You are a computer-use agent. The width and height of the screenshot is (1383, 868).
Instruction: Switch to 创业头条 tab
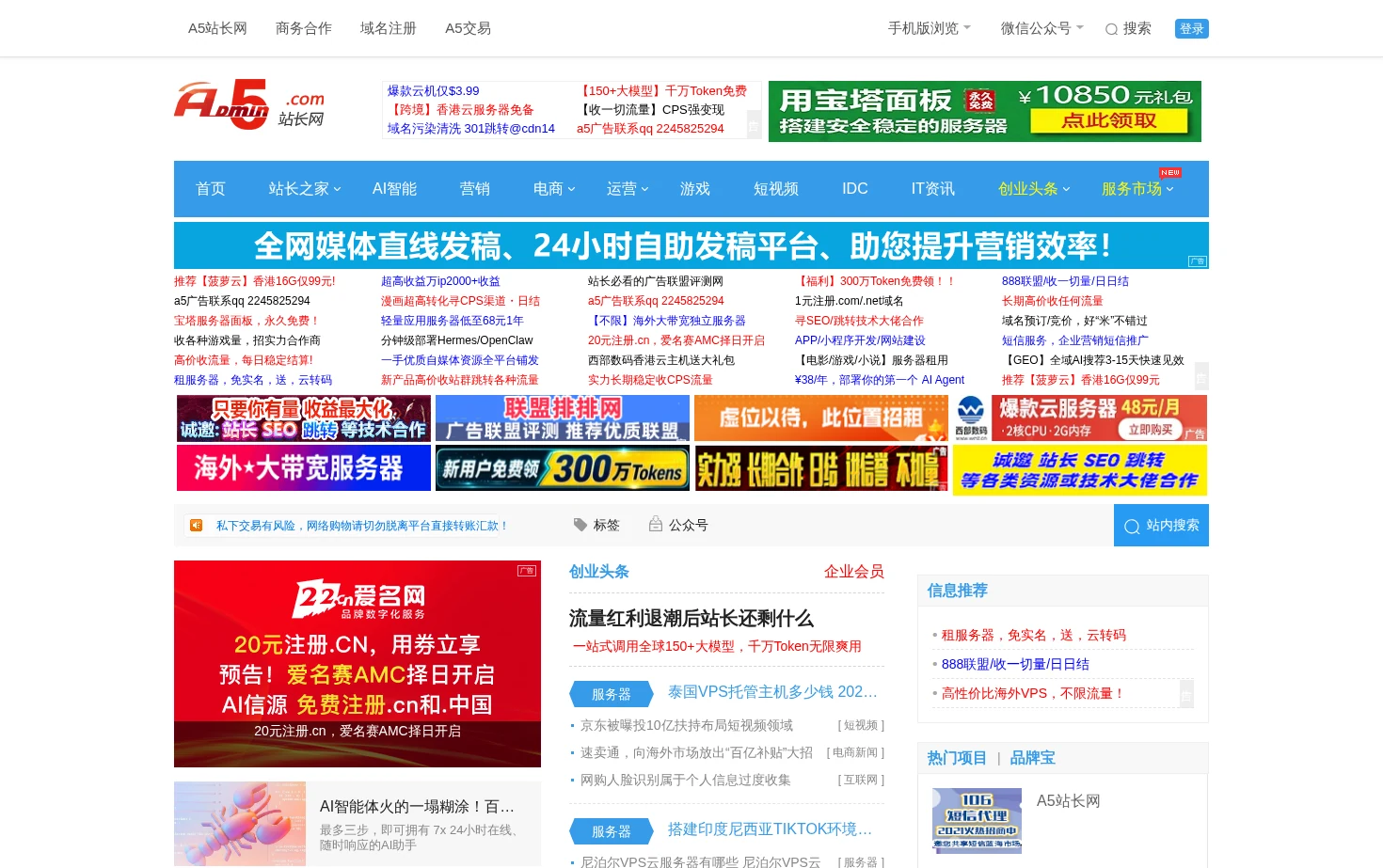tap(599, 572)
